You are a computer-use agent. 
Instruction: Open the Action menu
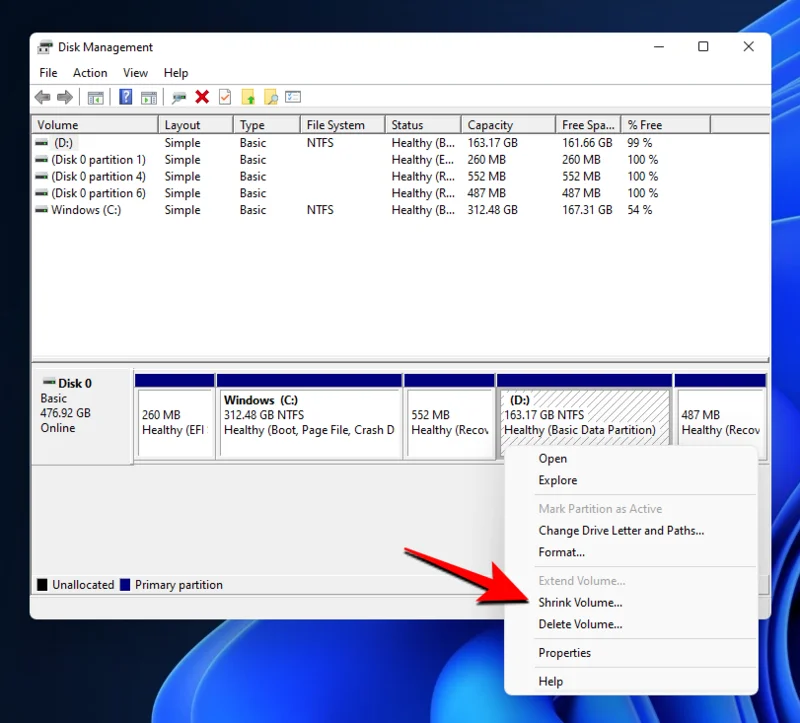(90, 72)
